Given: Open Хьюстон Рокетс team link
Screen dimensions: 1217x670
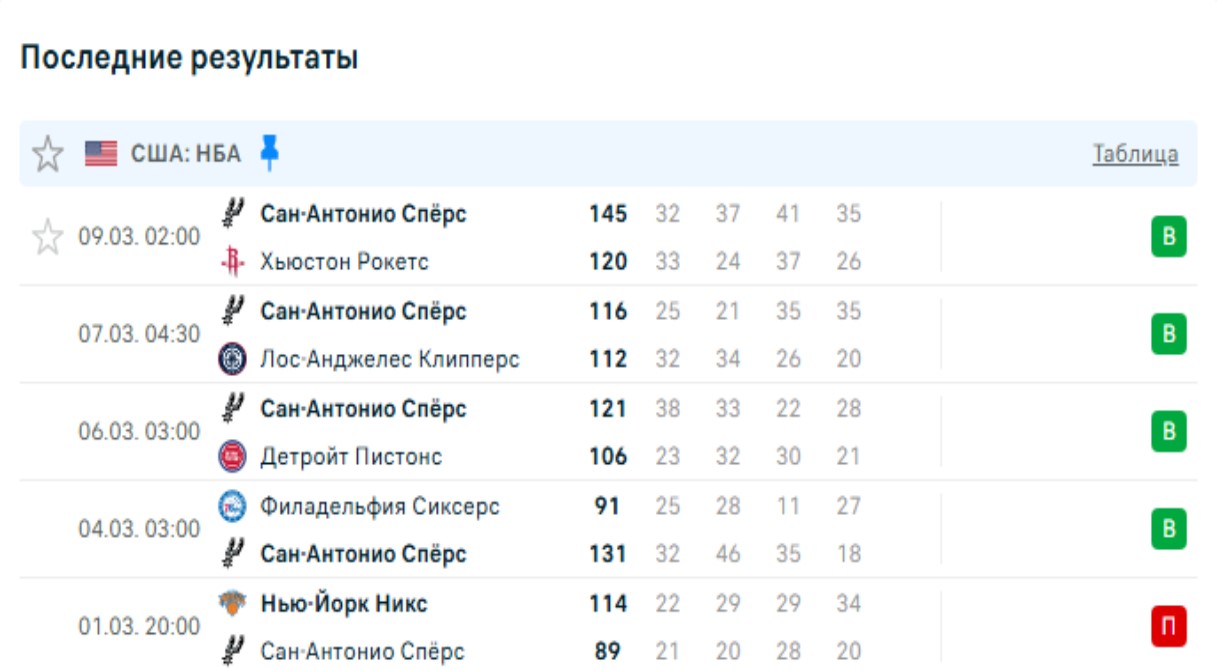Looking at the screenshot, I should [344, 262].
